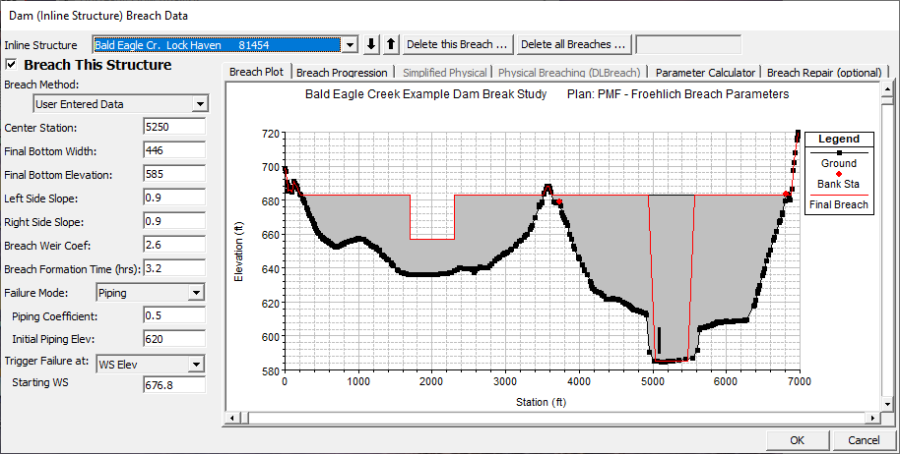Open the Failure Mode Piping dropdown
This screenshot has height=454, width=900.
point(196,292)
